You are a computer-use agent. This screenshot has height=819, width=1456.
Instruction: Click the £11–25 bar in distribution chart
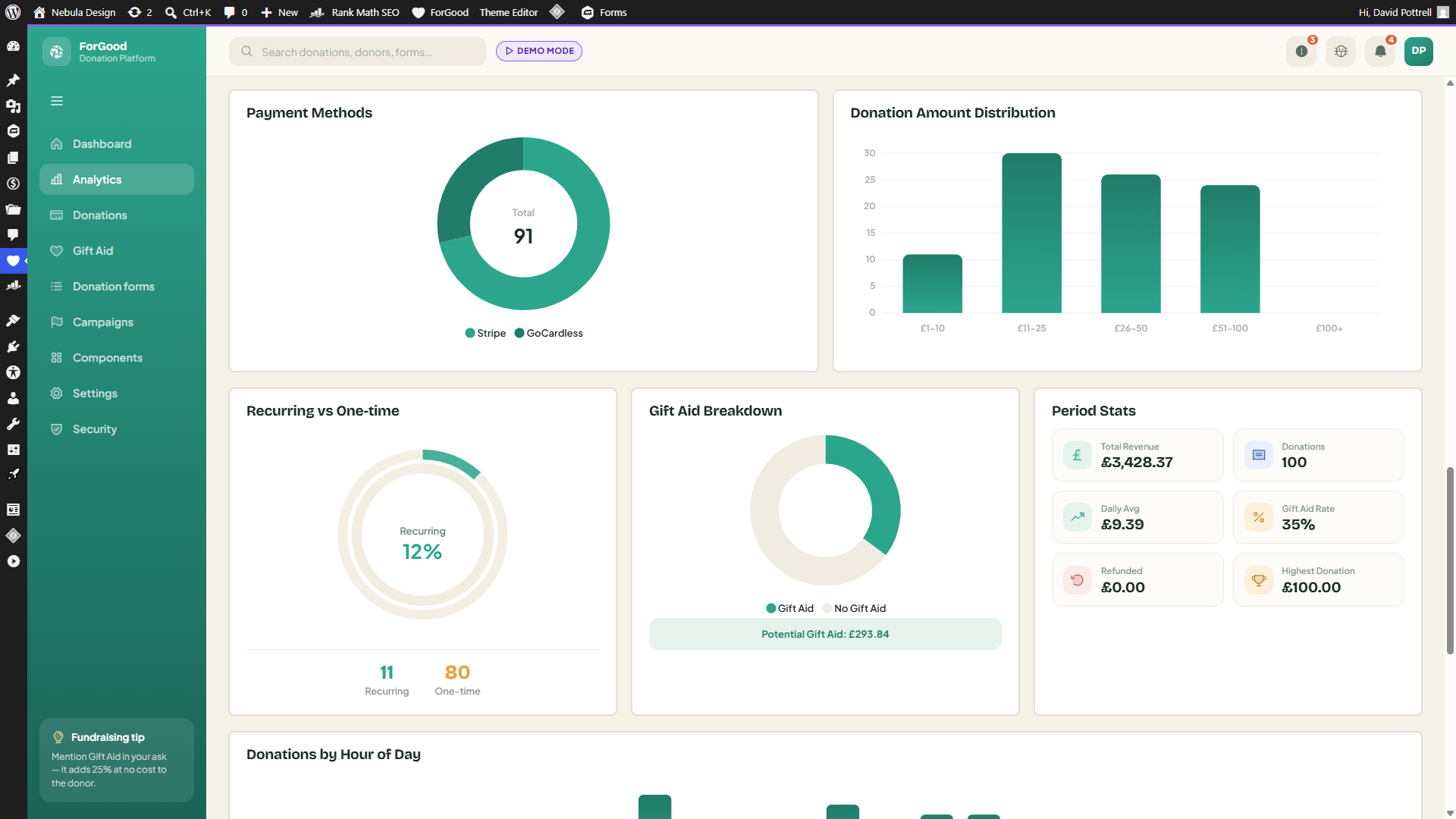coord(1031,233)
